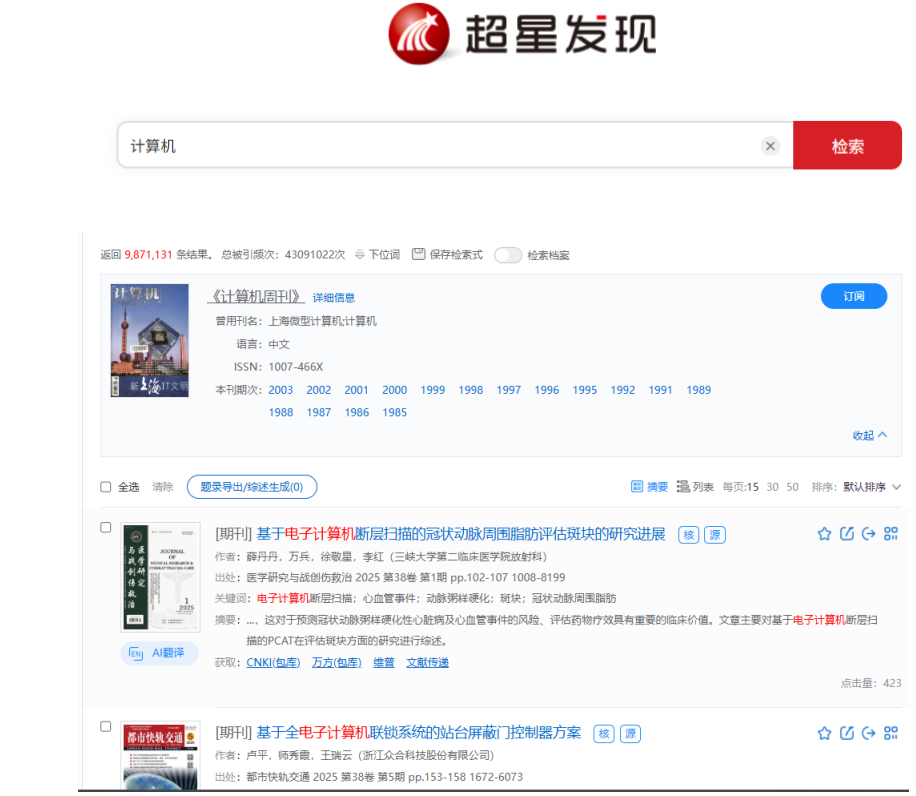Check the checkbox for 站台屏蔽门控制器 article
The width and height of the screenshot is (916, 796).
click(x=106, y=727)
